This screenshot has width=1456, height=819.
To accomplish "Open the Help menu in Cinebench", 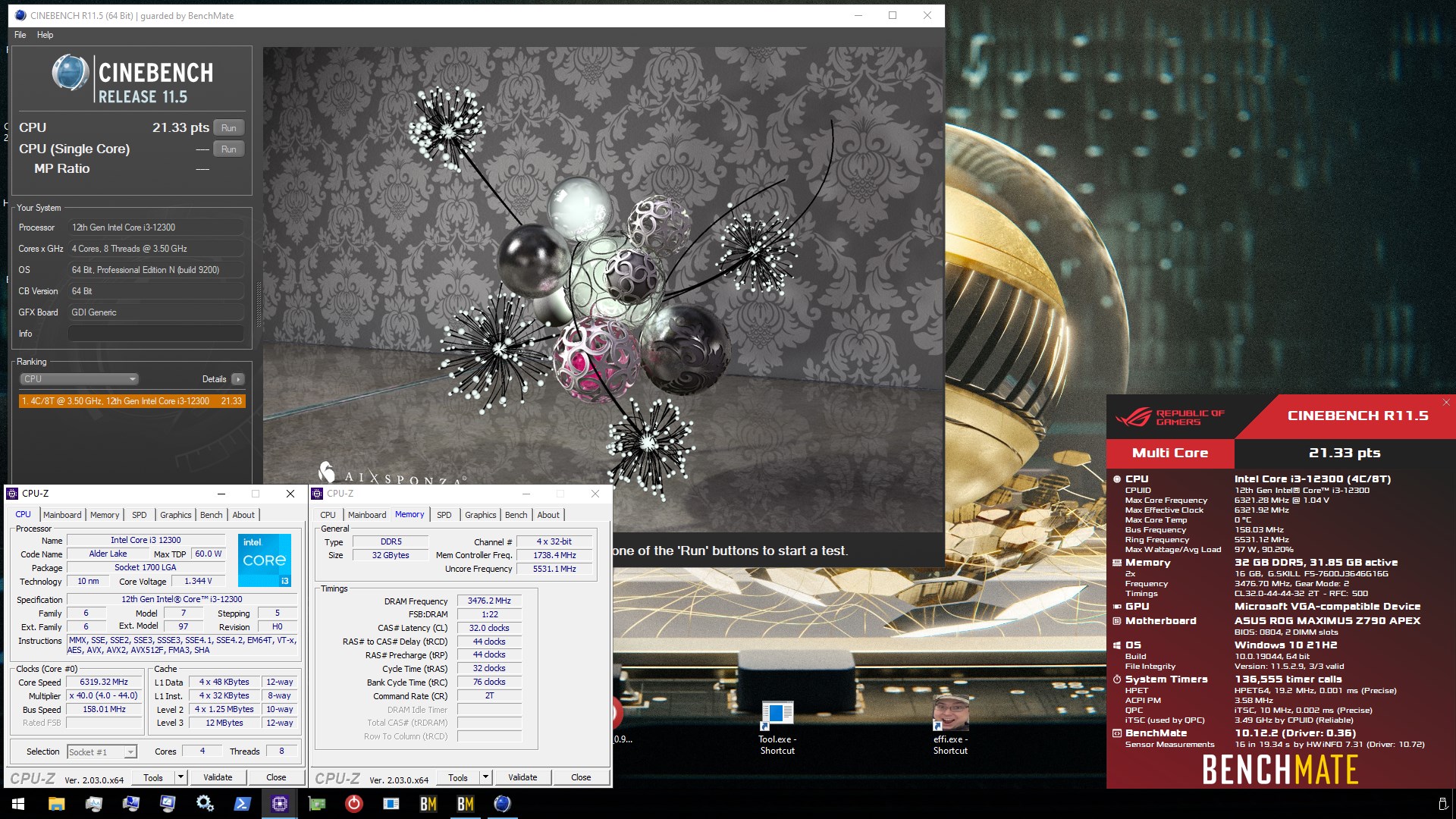I will tap(45, 35).
